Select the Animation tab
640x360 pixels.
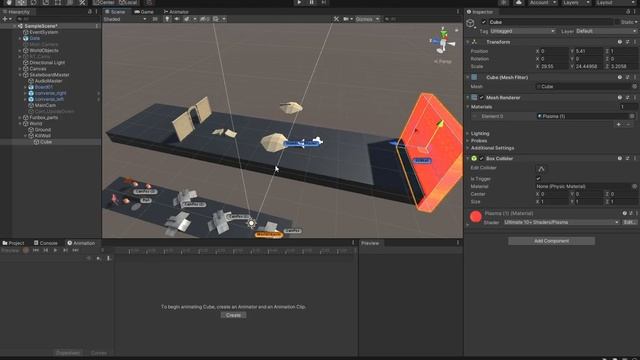tap(81, 243)
